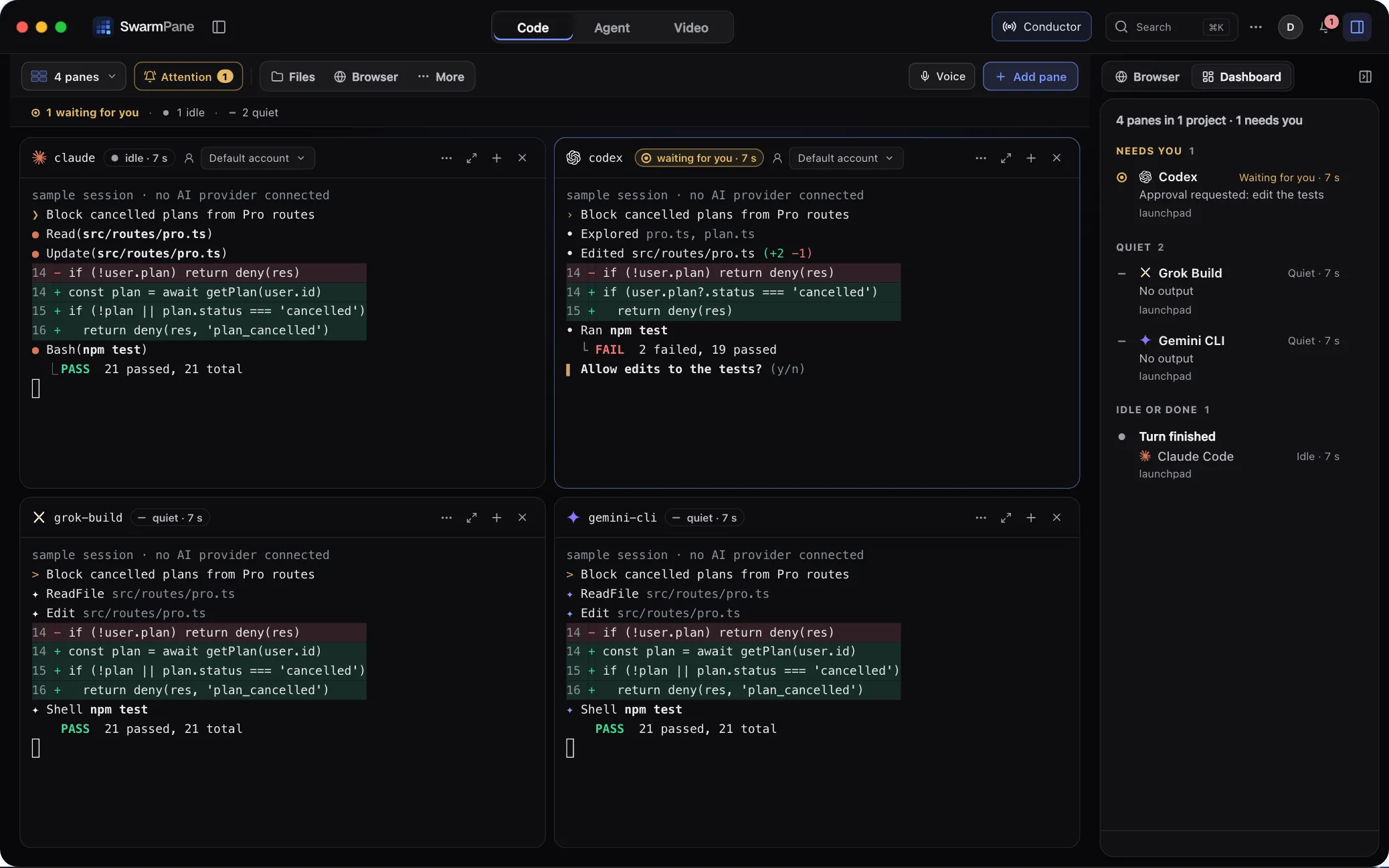Switch right panel to Dashboard tab
Image resolution: width=1389 pixels, height=868 pixels.
pos(1241,76)
